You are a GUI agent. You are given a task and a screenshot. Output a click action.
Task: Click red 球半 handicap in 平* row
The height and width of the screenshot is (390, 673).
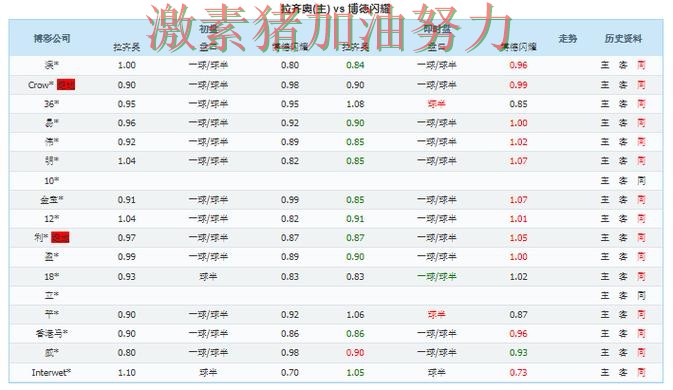coord(437,314)
